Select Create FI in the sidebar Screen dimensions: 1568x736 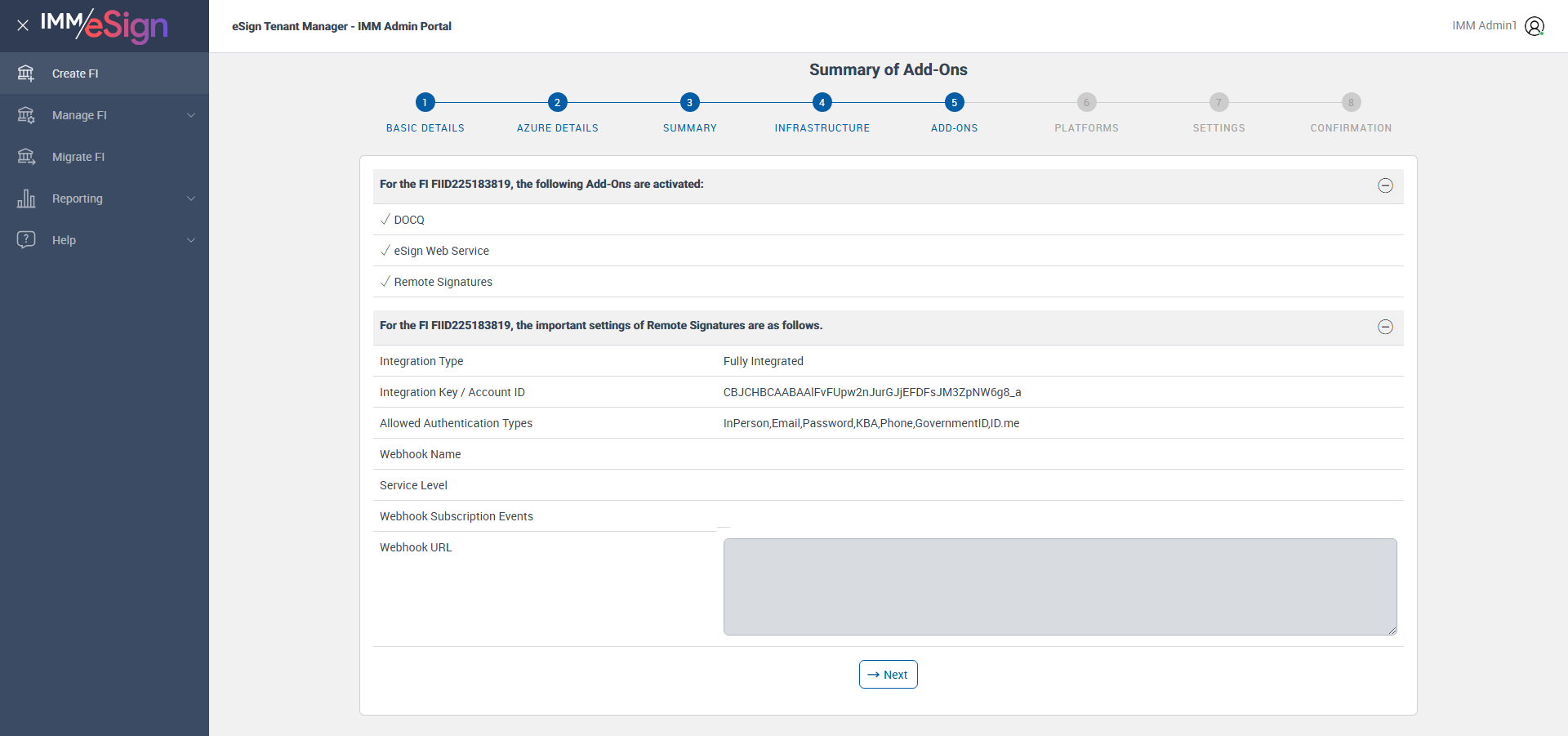(x=75, y=74)
